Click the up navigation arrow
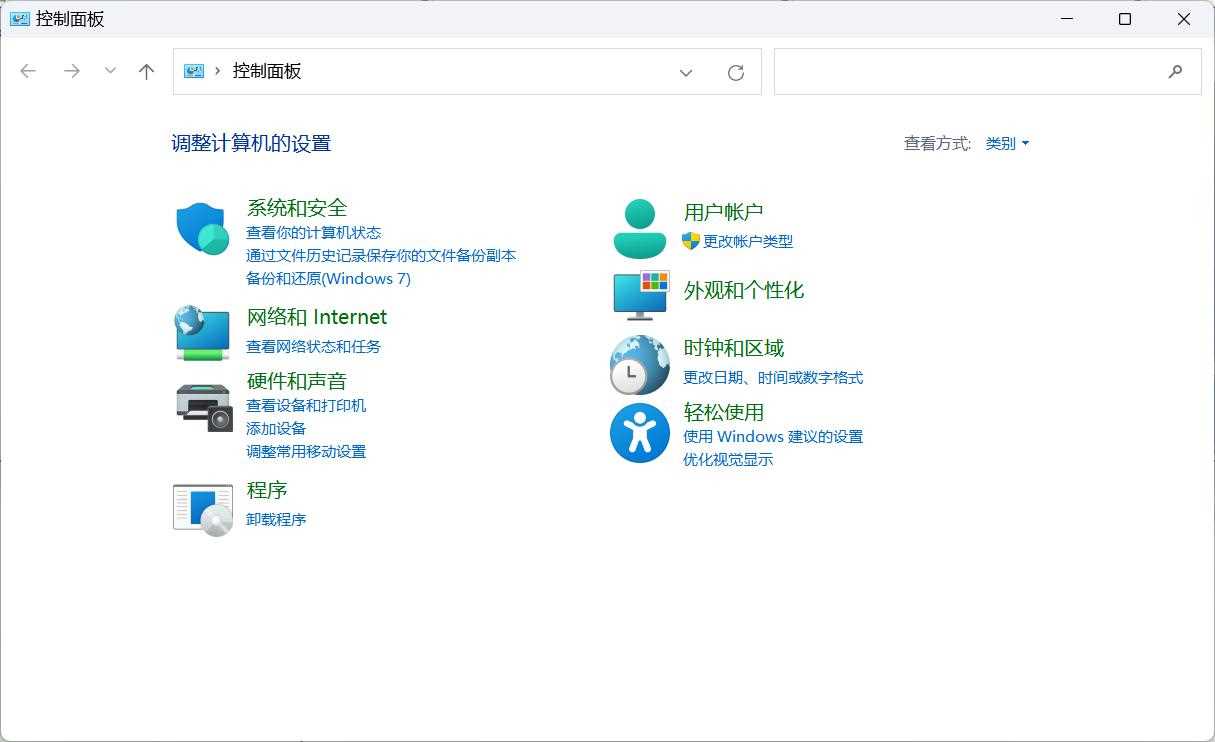Image resolution: width=1215 pixels, height=742 pixels. 146,71
